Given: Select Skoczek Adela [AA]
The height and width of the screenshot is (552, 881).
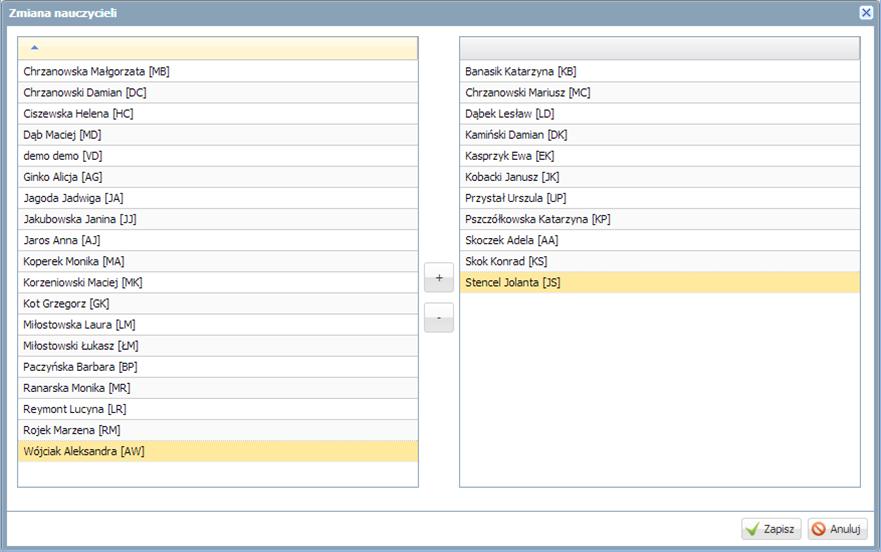Looking at the screenshot, I should point(660,240).
